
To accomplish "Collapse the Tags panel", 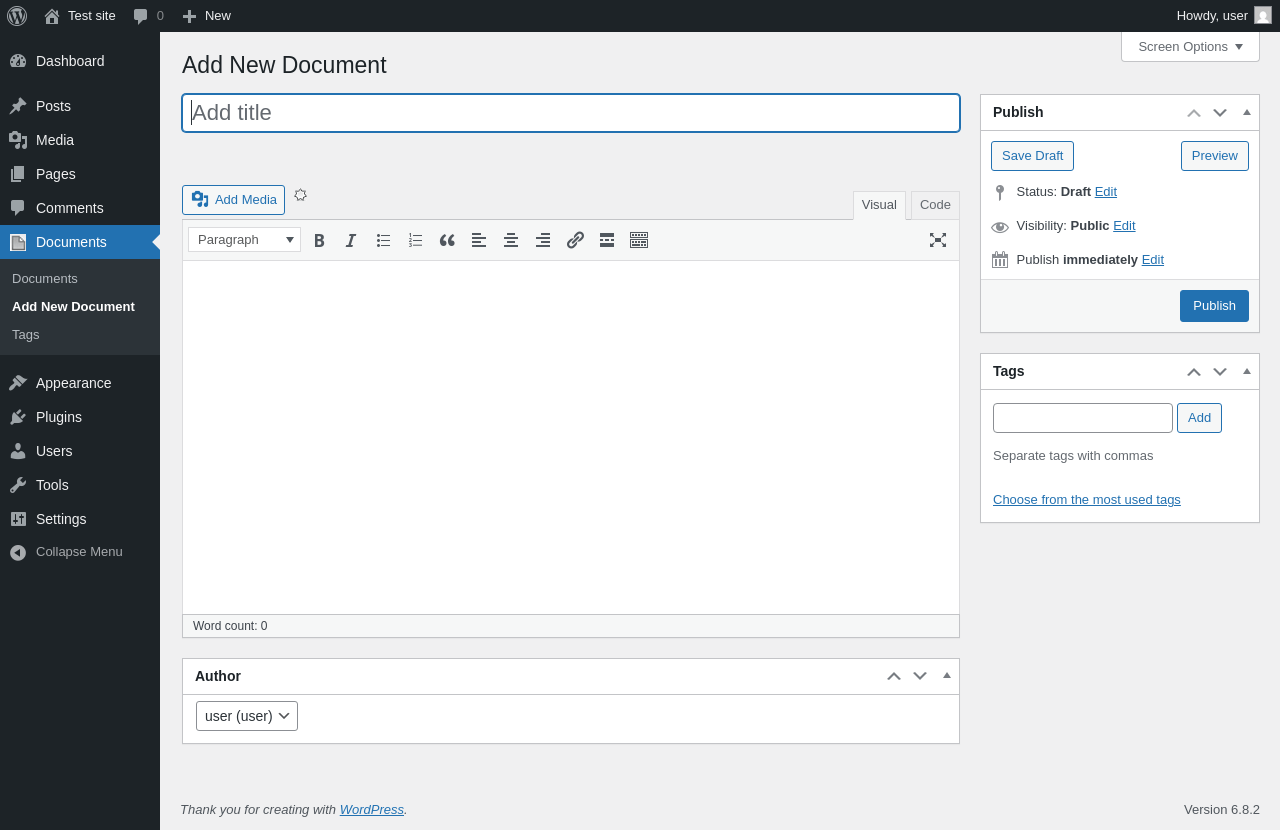I will point(1247,371).
